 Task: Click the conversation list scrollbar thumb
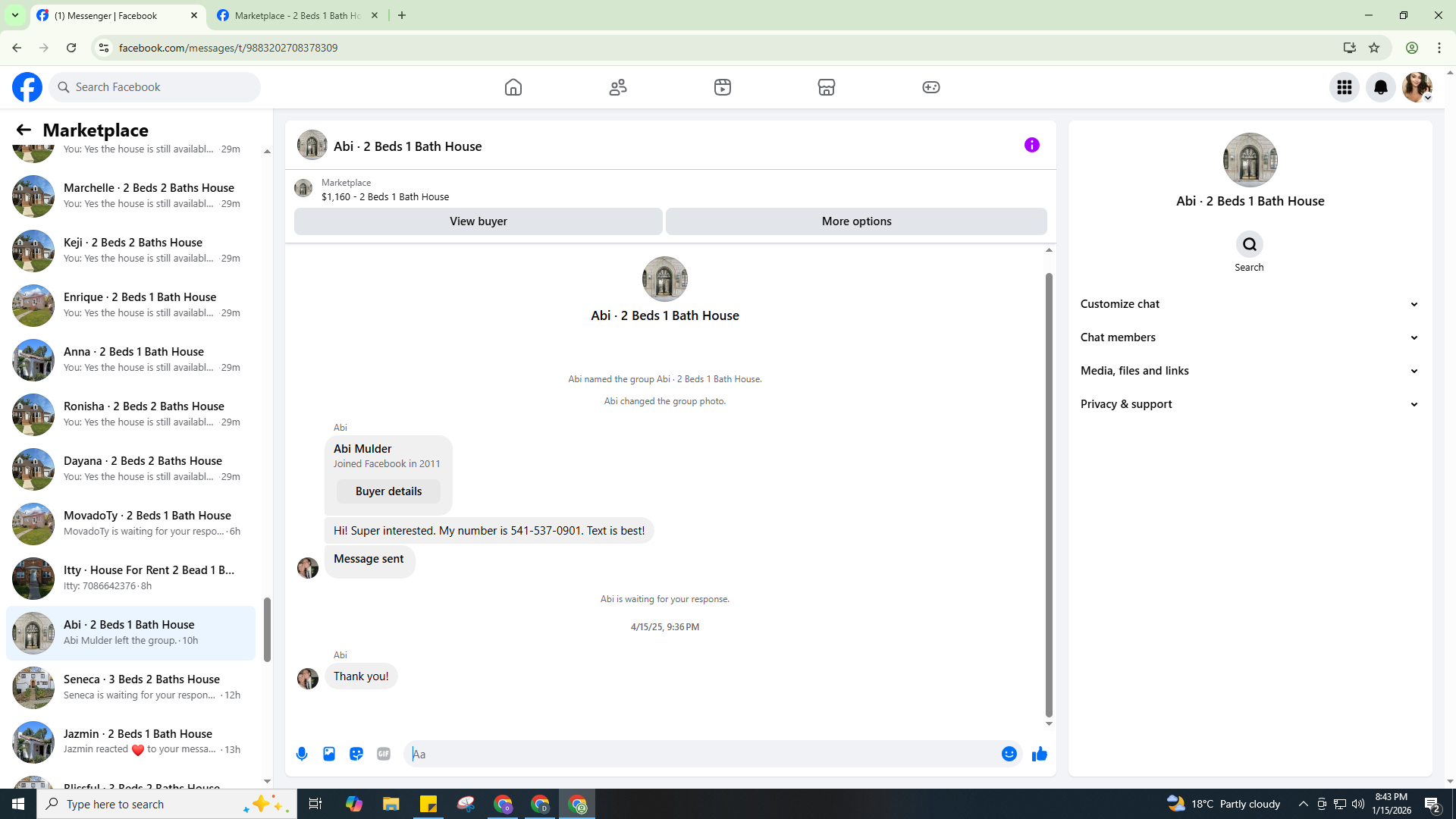267,629
